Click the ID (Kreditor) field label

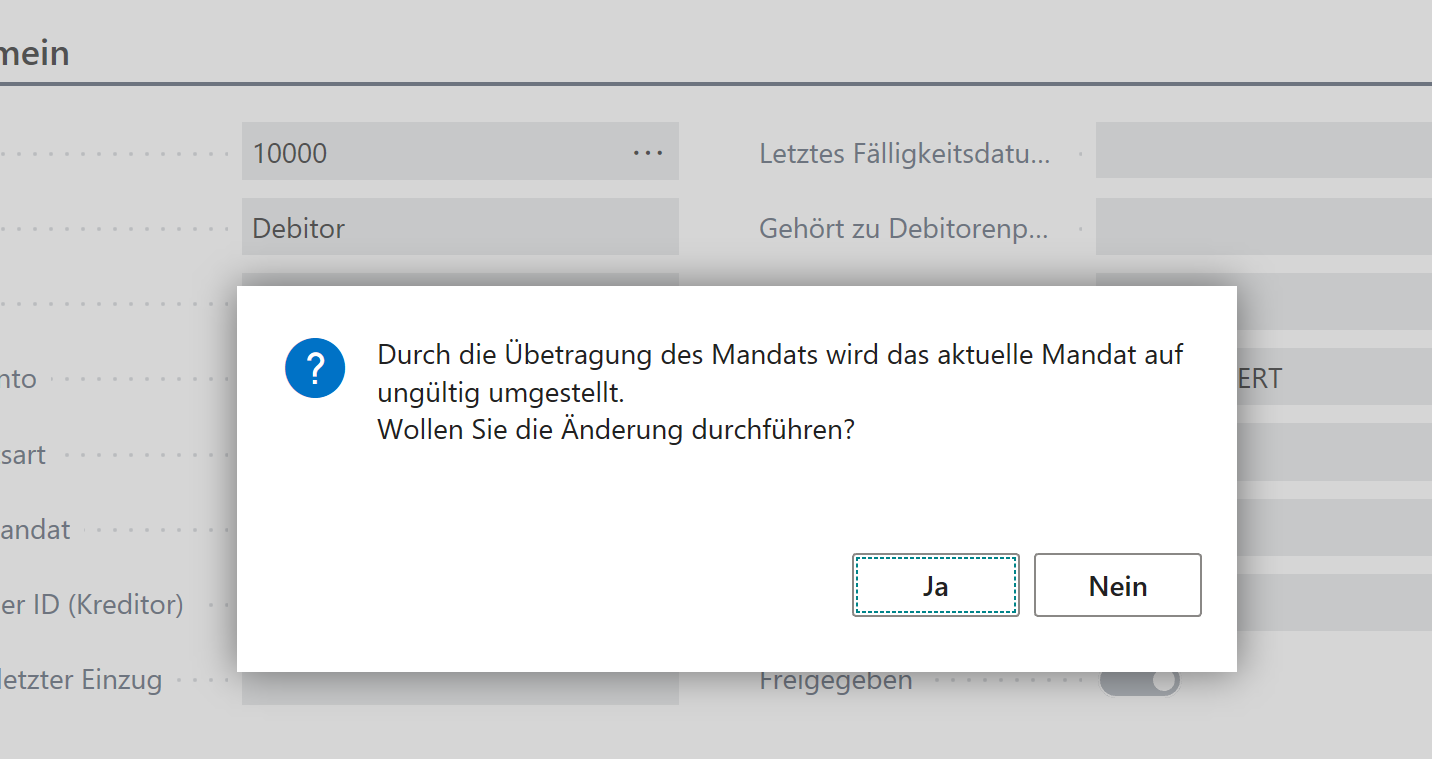92,604
